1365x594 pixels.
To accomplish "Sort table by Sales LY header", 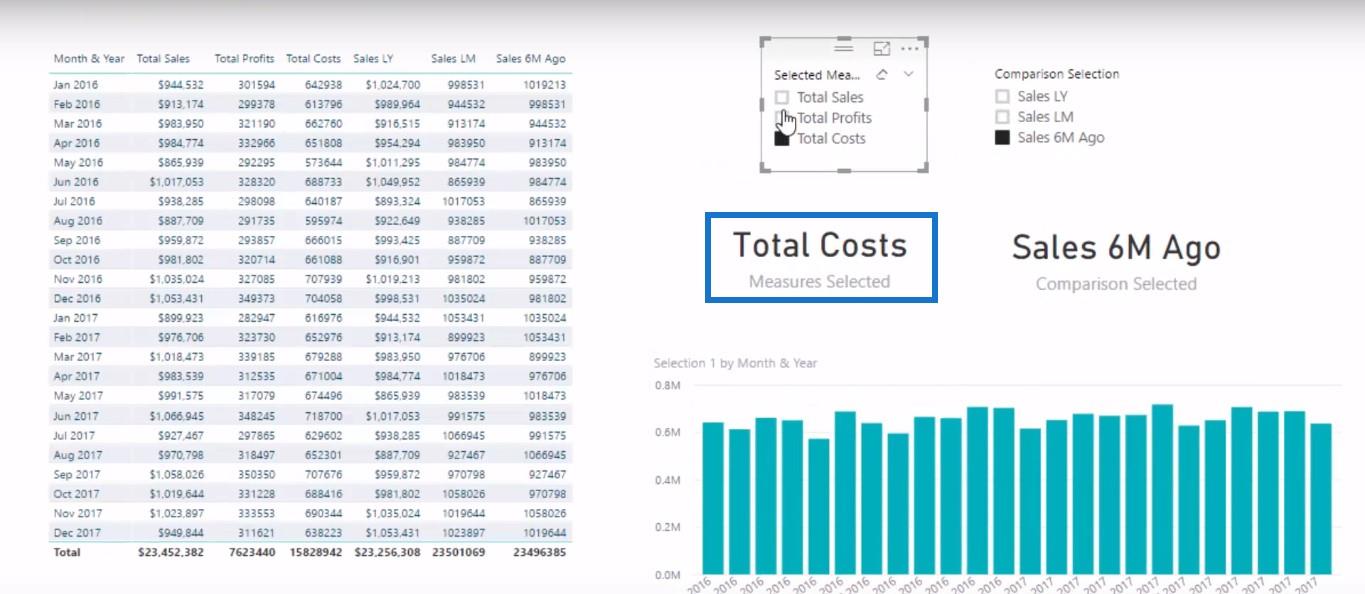I will (371, 59).
